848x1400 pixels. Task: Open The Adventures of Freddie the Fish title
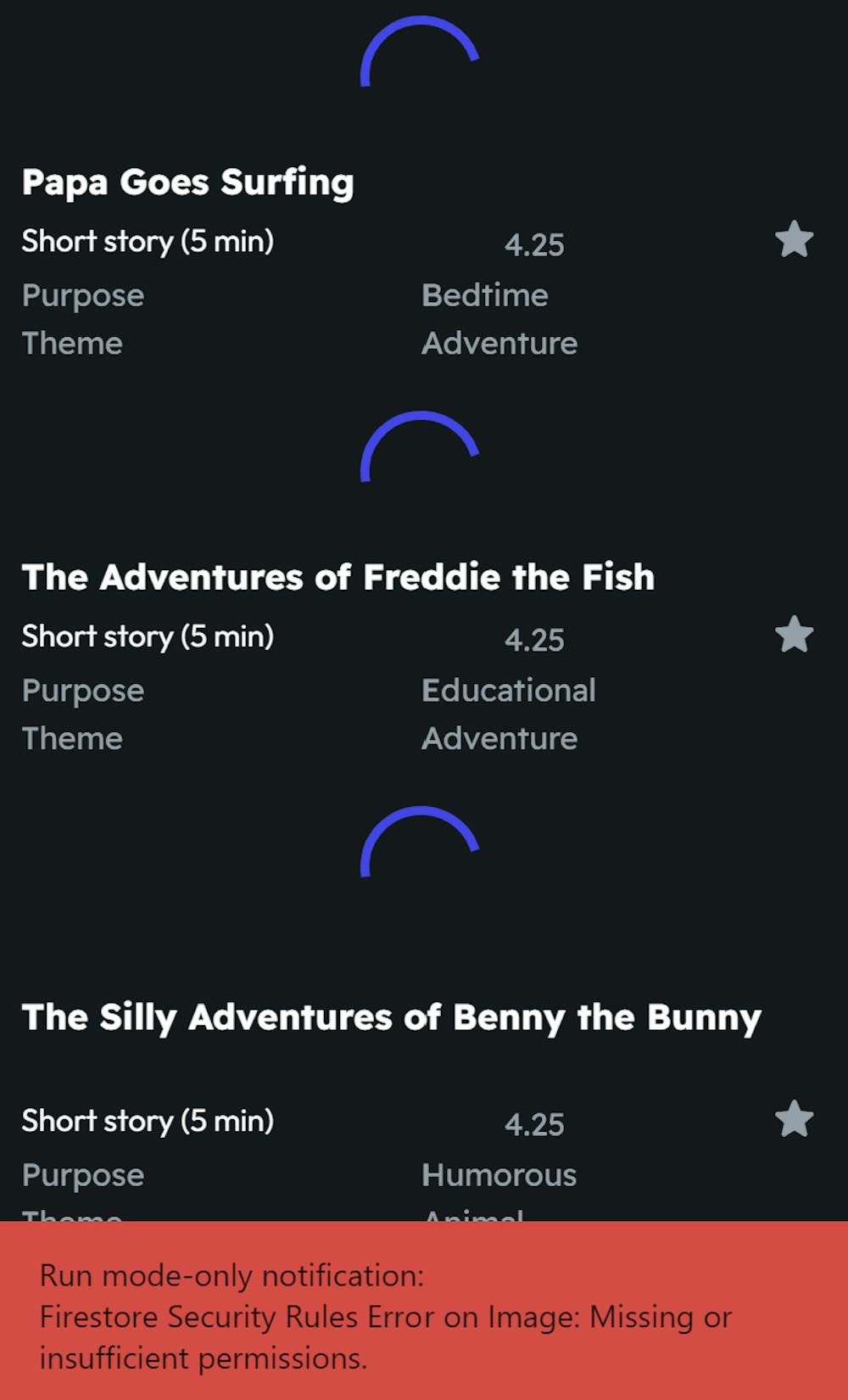click(338, 578)
